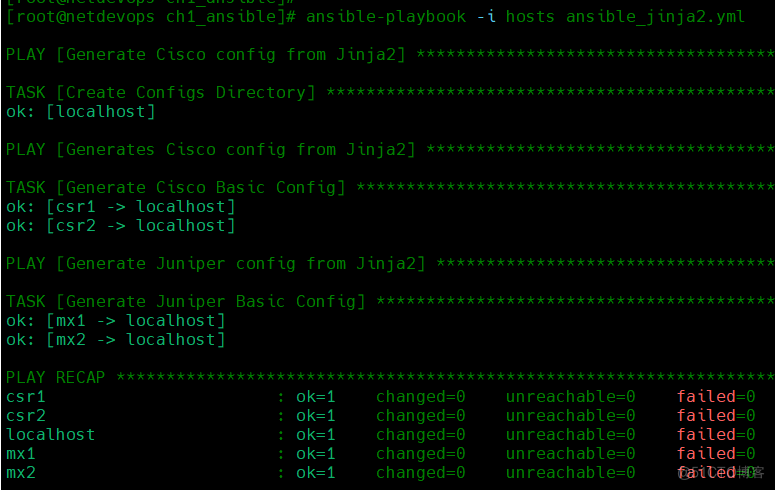Click the csr2 hostname in the recap

click(x=26, y=416)
